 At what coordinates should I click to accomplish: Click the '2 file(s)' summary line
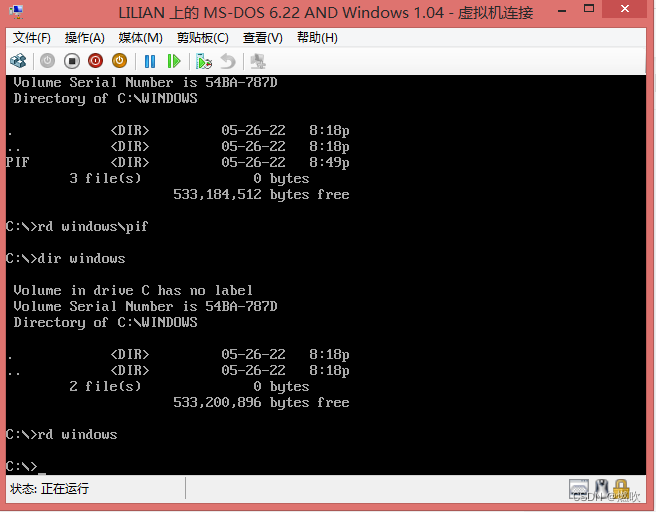(189, 387)
